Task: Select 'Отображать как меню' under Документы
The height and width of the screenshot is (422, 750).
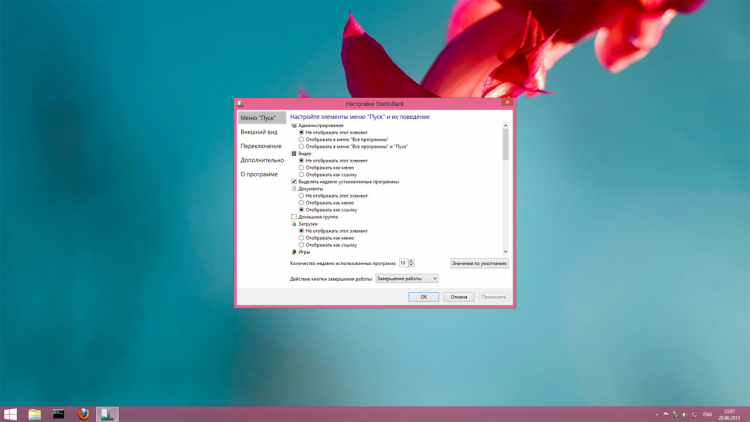Action: (301, 203)
